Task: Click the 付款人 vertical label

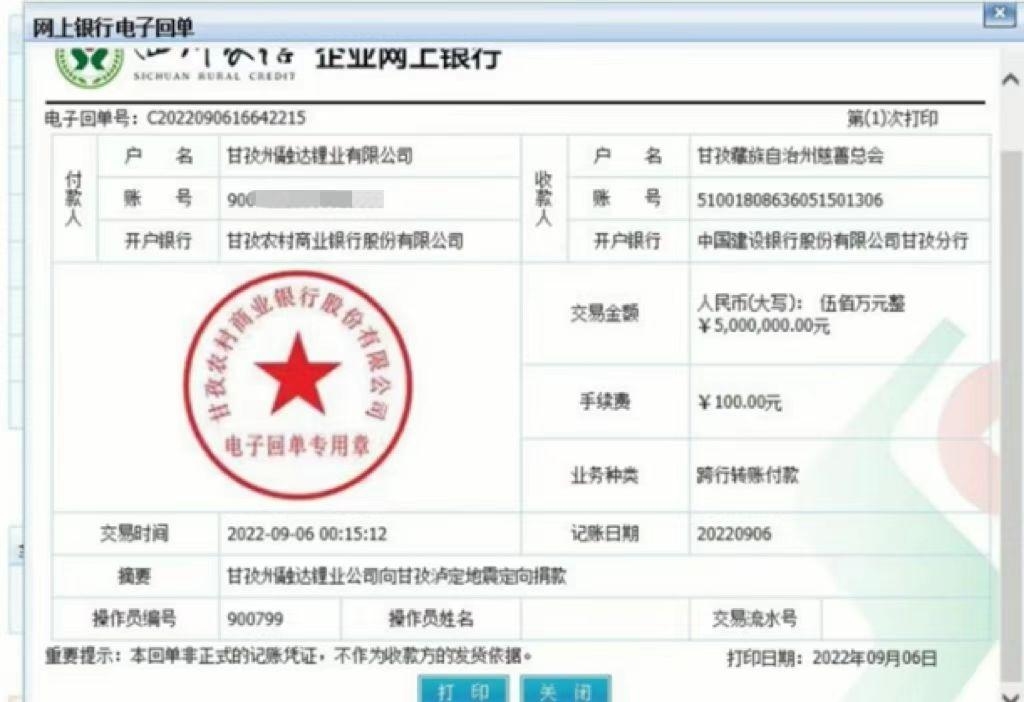Action: (74, 199)
